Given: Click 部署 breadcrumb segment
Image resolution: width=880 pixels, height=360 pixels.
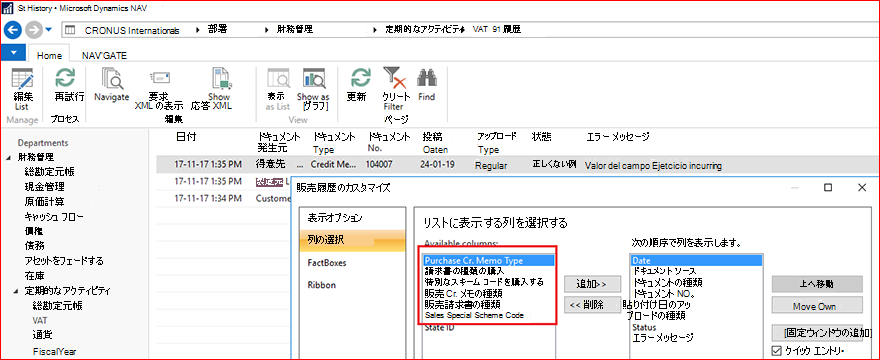Looking at the screenshot, I should point(217,30).
